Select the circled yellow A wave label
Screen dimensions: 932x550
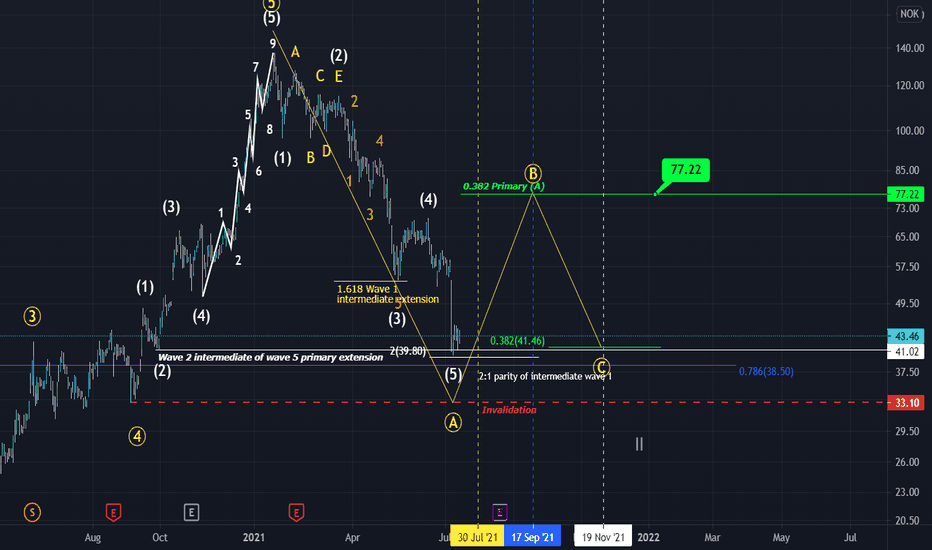coord(453,423)
